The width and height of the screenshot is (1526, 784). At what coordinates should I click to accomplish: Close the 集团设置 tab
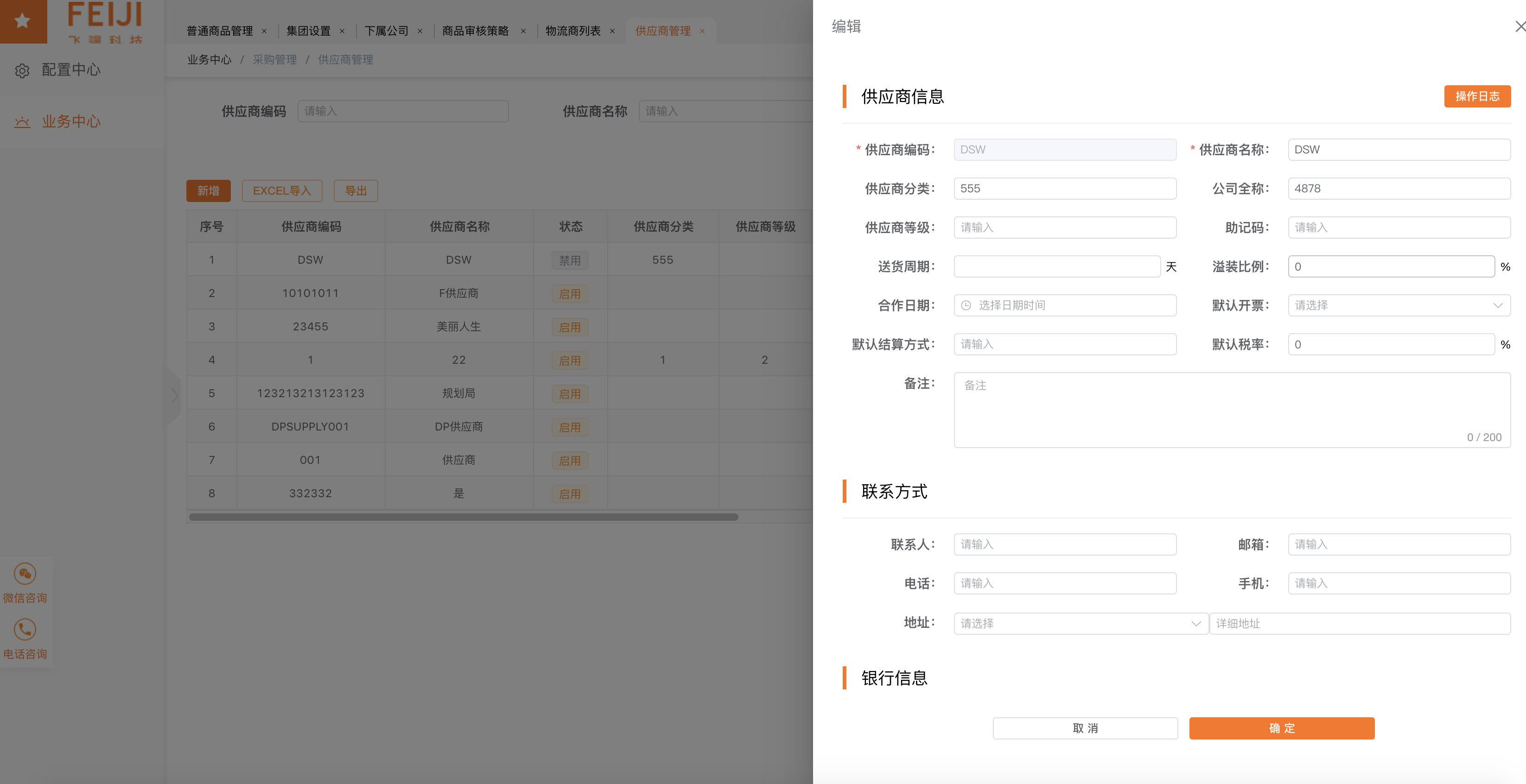pyautogui.click(x=342, y=31)
